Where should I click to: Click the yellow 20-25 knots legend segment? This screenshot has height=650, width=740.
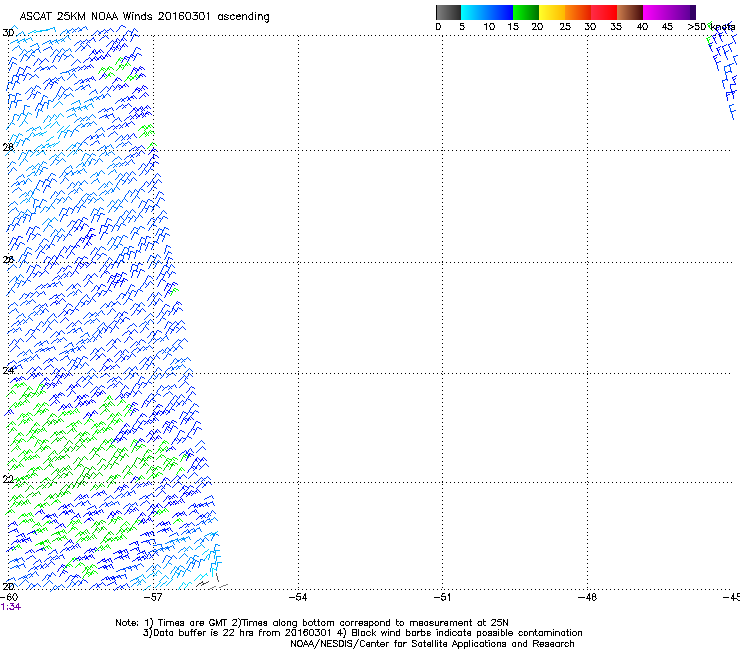(x=552, y=12)
